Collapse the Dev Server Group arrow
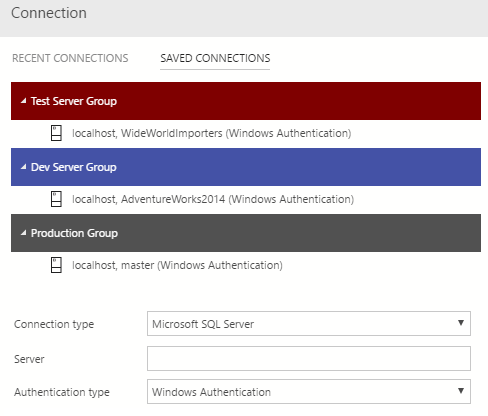488x416 pixels. point(23,167)
